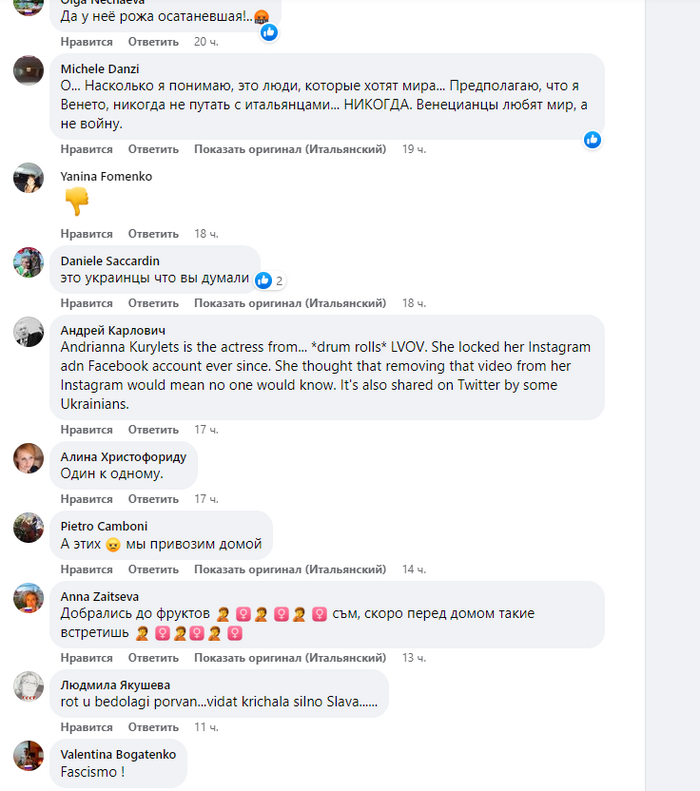Show original for Daniele Saccardin's comment
This screenshot has width=700, height=791.
(x=290, y=303)
